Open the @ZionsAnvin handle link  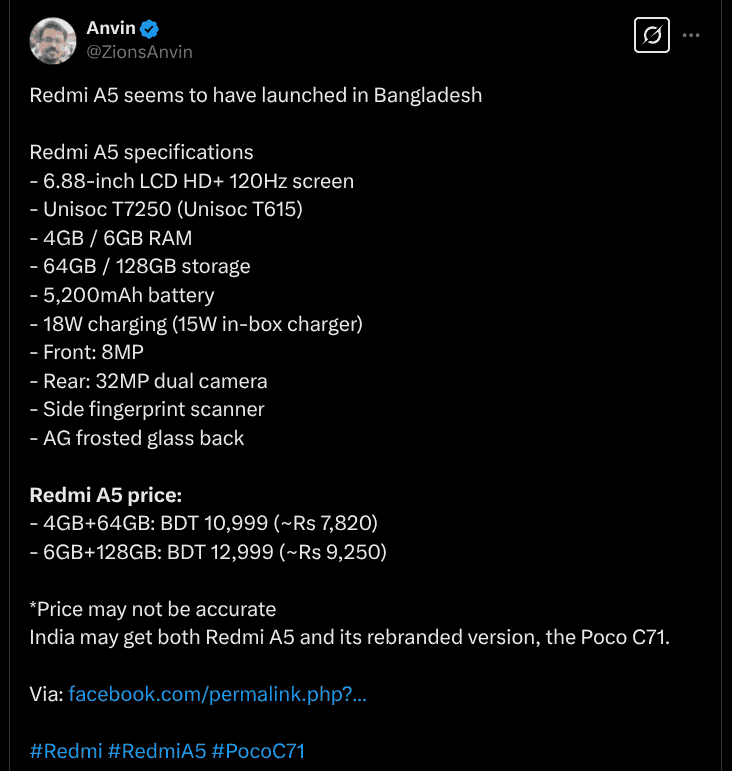click(x=140, y=52)
